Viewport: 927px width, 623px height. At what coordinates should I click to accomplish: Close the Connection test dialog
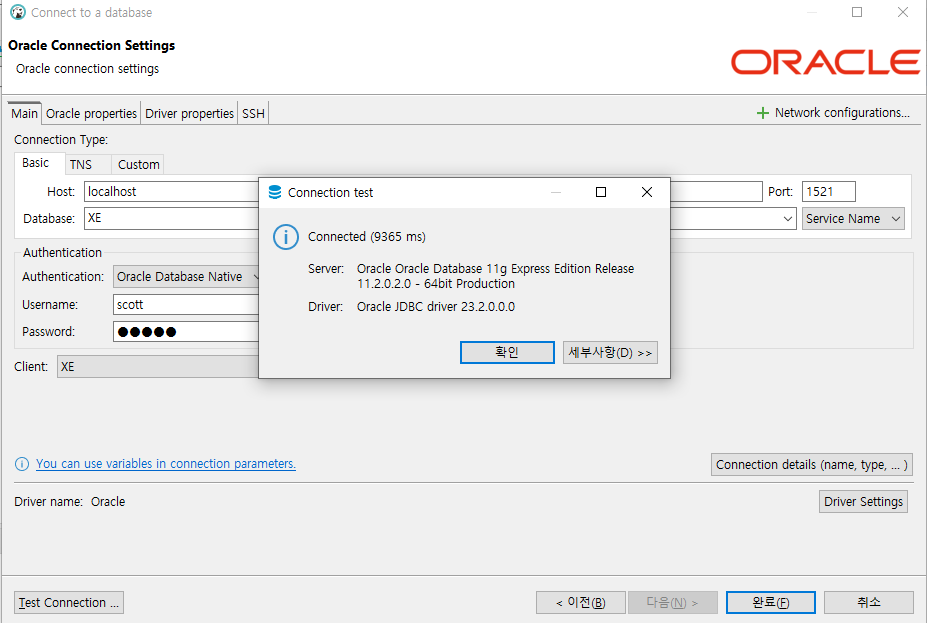tap(647, 192)
